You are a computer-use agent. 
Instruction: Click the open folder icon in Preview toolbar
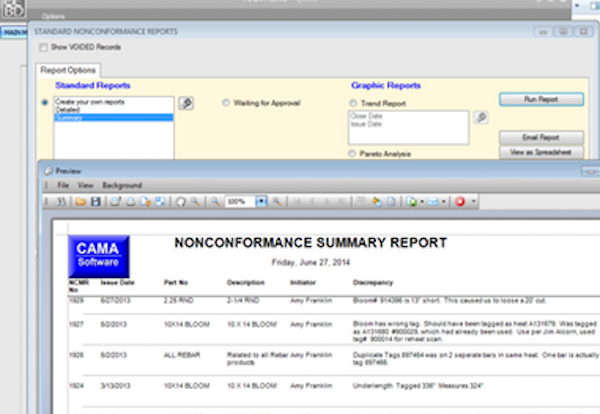(80, 202)
